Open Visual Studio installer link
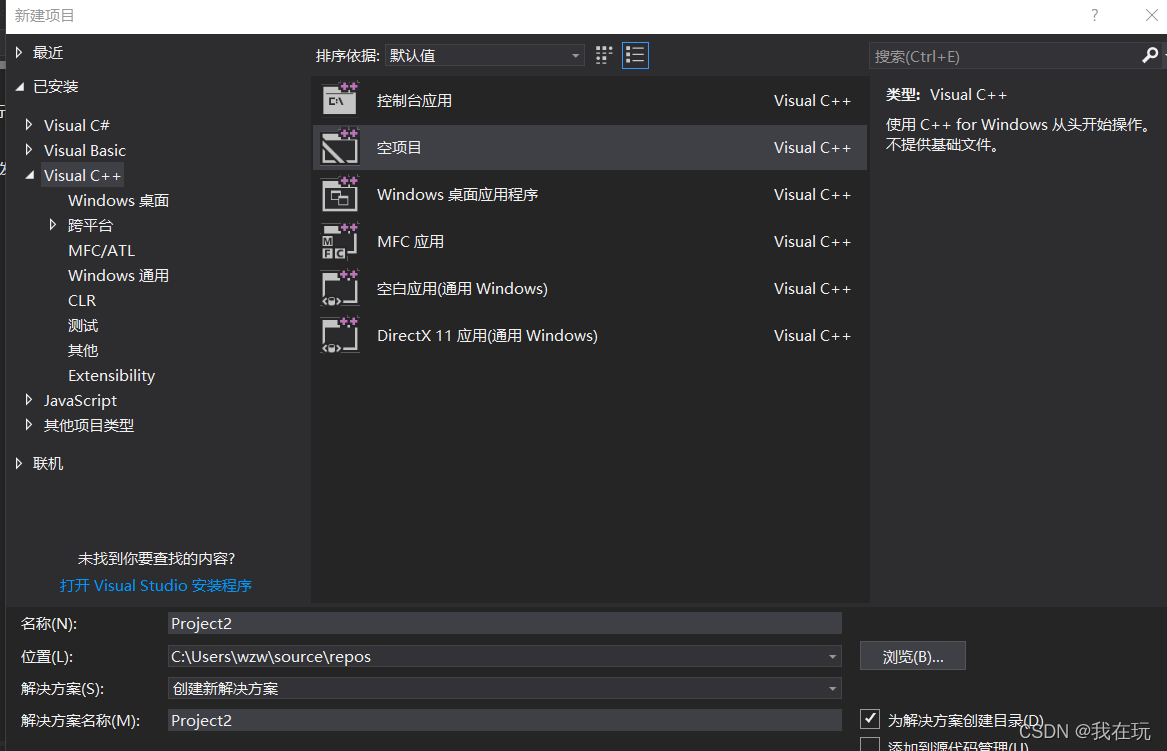The width and height of the screenshot is (1167, 751). tap(156, 585)
